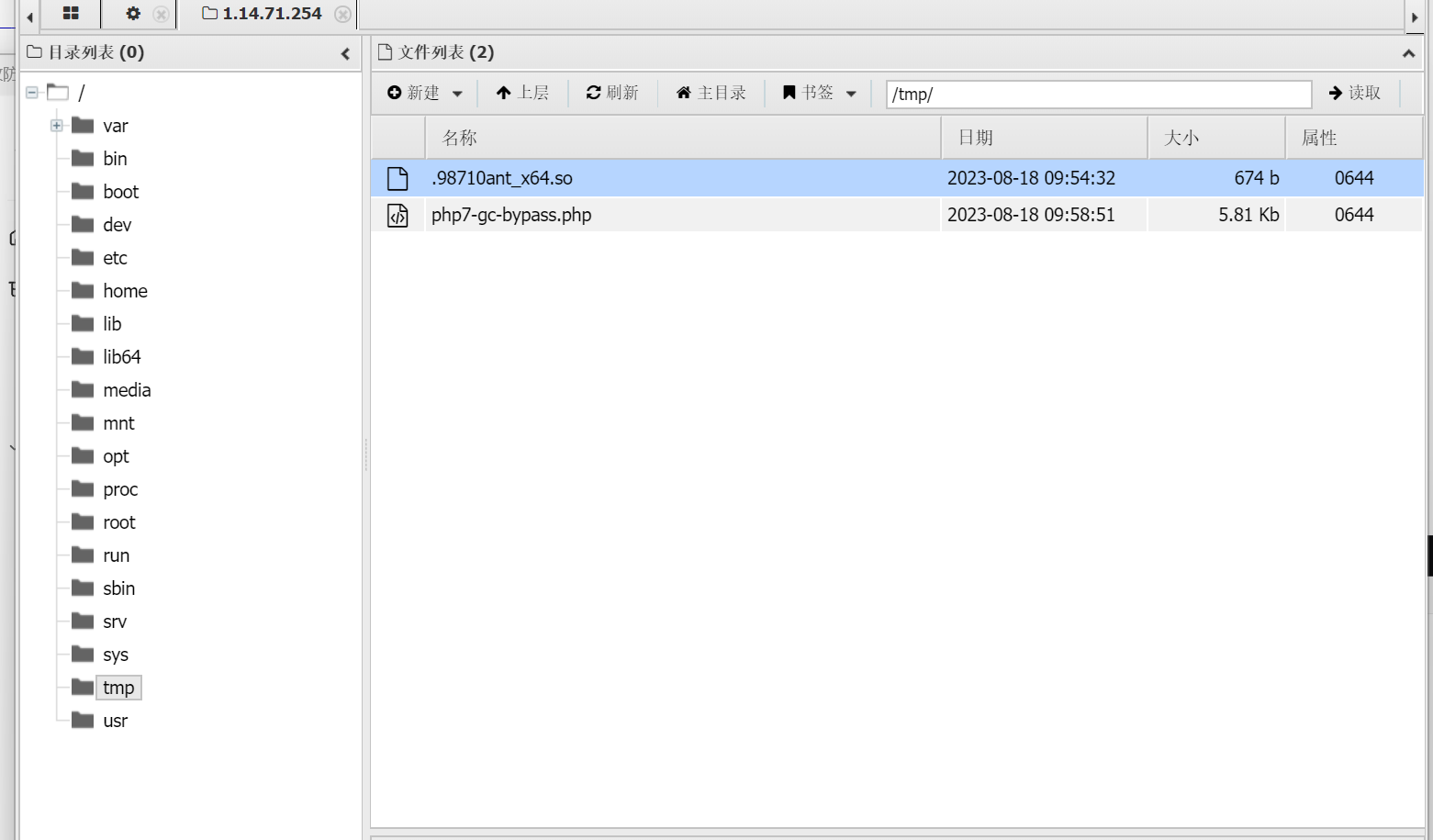Screen dimensions: 1433x840
Task: Refresh the listing with 刷新
Action: [x=612, y=93]
